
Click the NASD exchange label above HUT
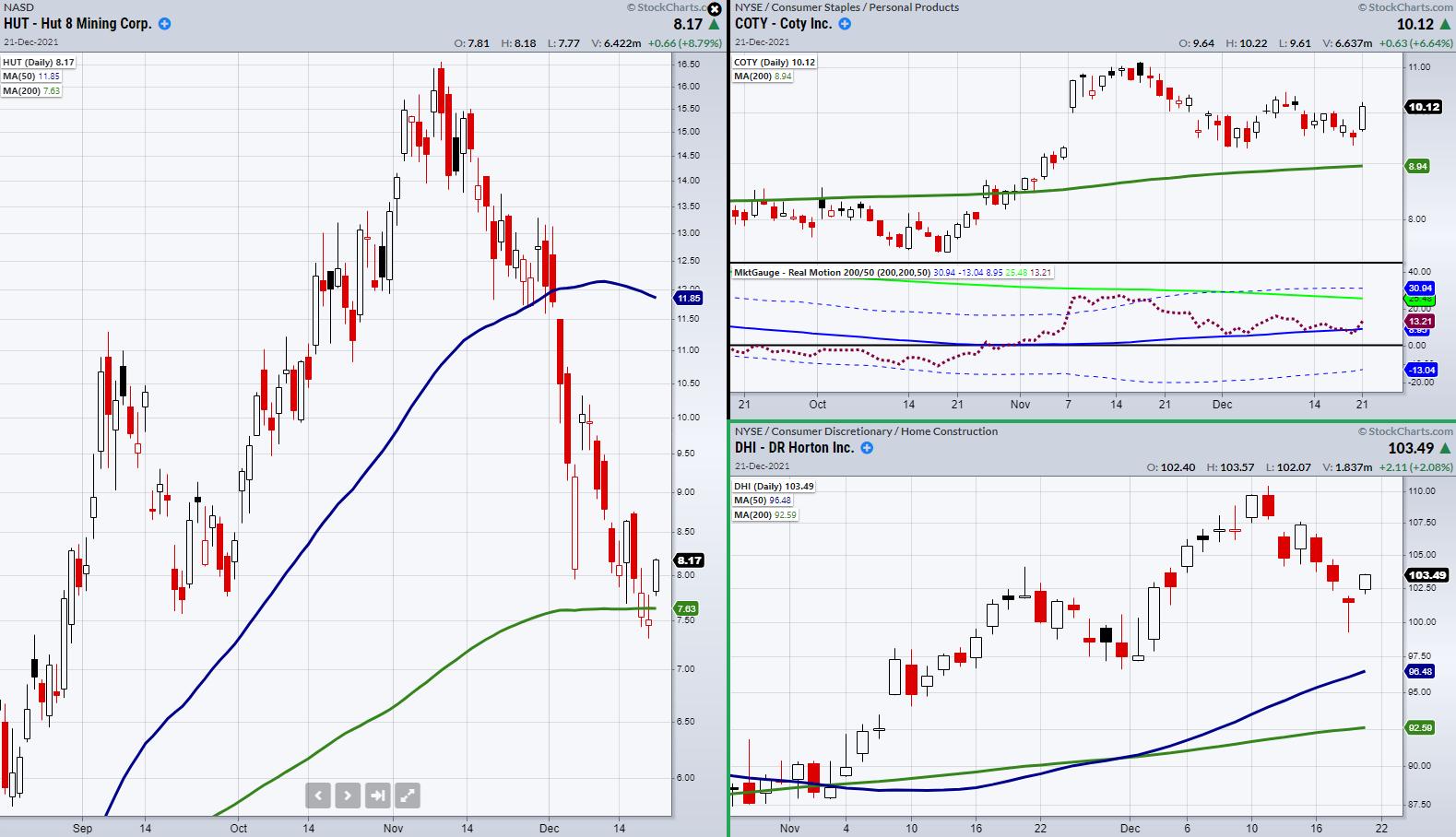(x=18, y=7)
